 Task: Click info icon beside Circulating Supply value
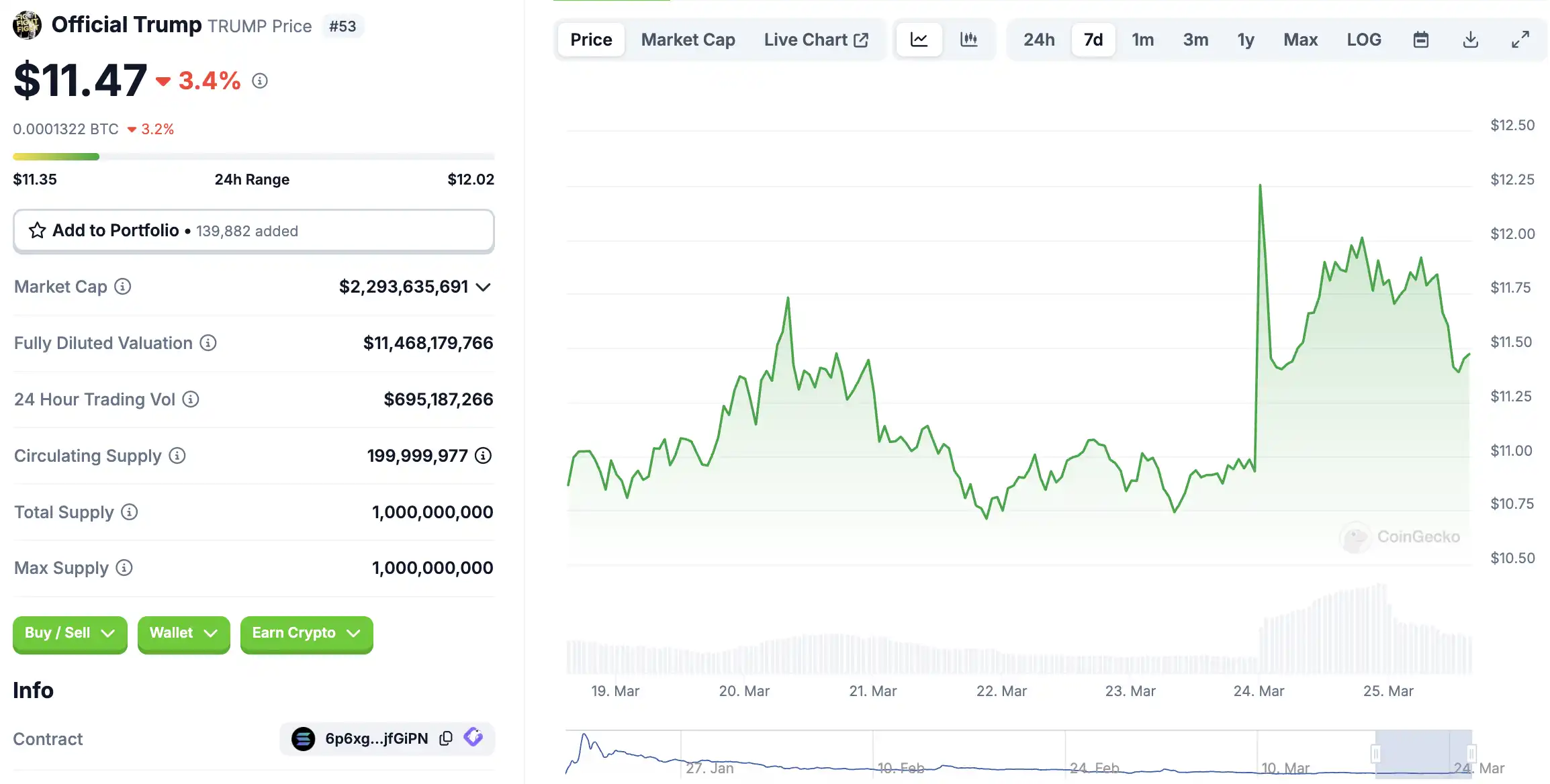[x=483, y=456]
